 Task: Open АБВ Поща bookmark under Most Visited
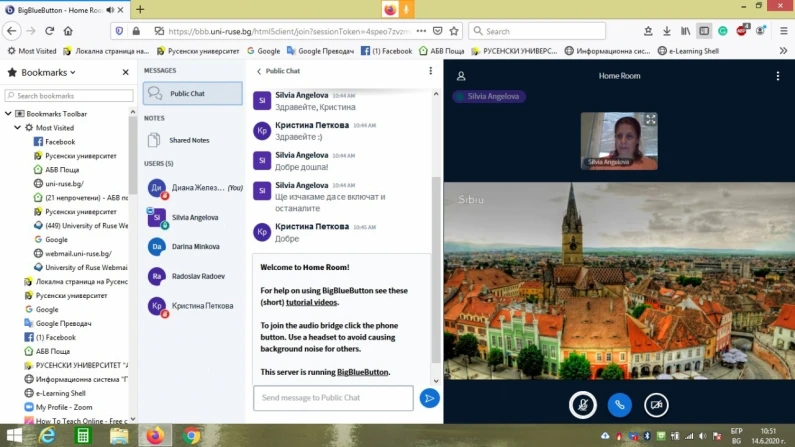[62, 170]
